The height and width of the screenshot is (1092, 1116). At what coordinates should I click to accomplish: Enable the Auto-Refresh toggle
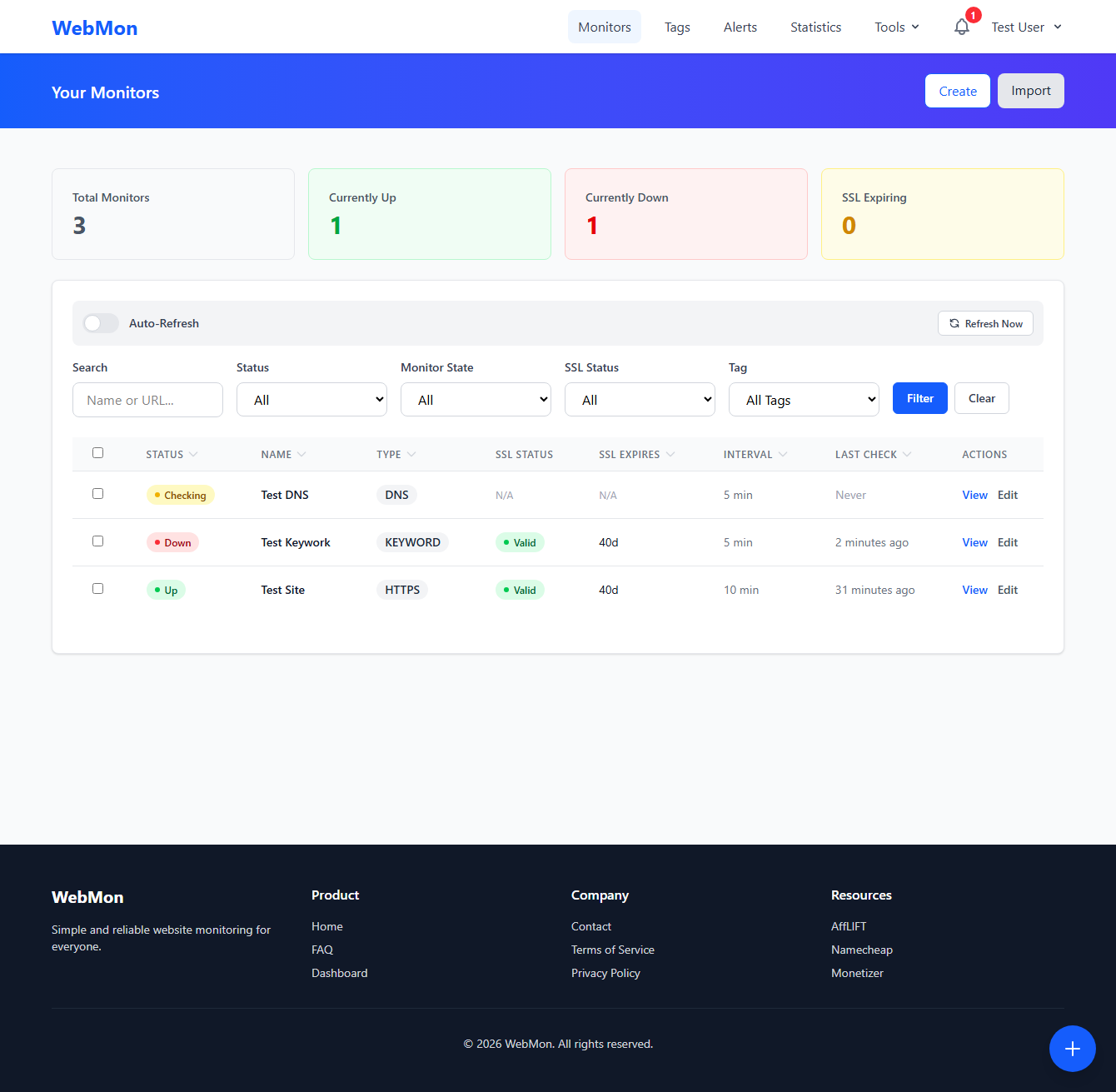[100, 323]
